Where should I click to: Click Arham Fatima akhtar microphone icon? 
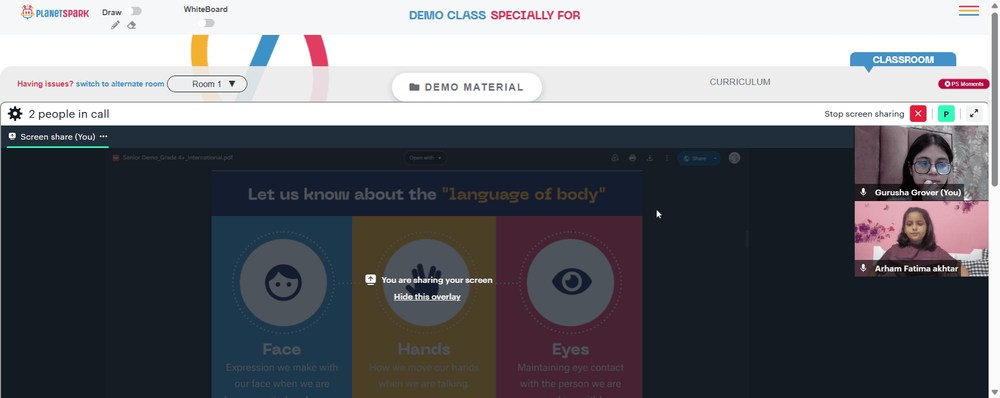click(x=864, y=269)
